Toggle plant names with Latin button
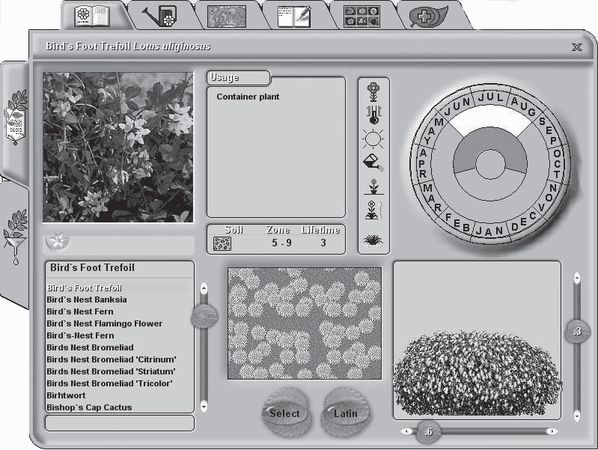 point(346,413)
